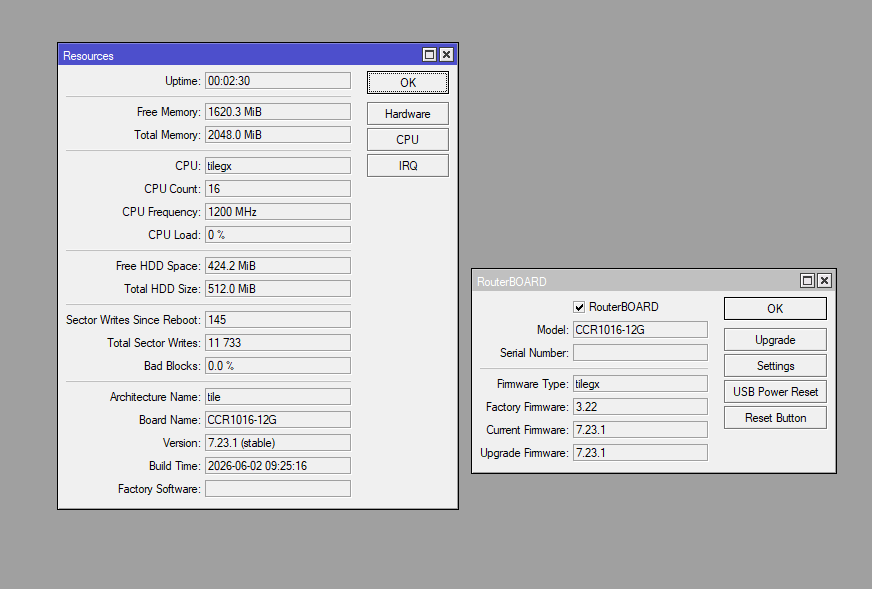872x589 pixels.
Task: Click the "Current Firmware:" label
Action: point(527,430)
